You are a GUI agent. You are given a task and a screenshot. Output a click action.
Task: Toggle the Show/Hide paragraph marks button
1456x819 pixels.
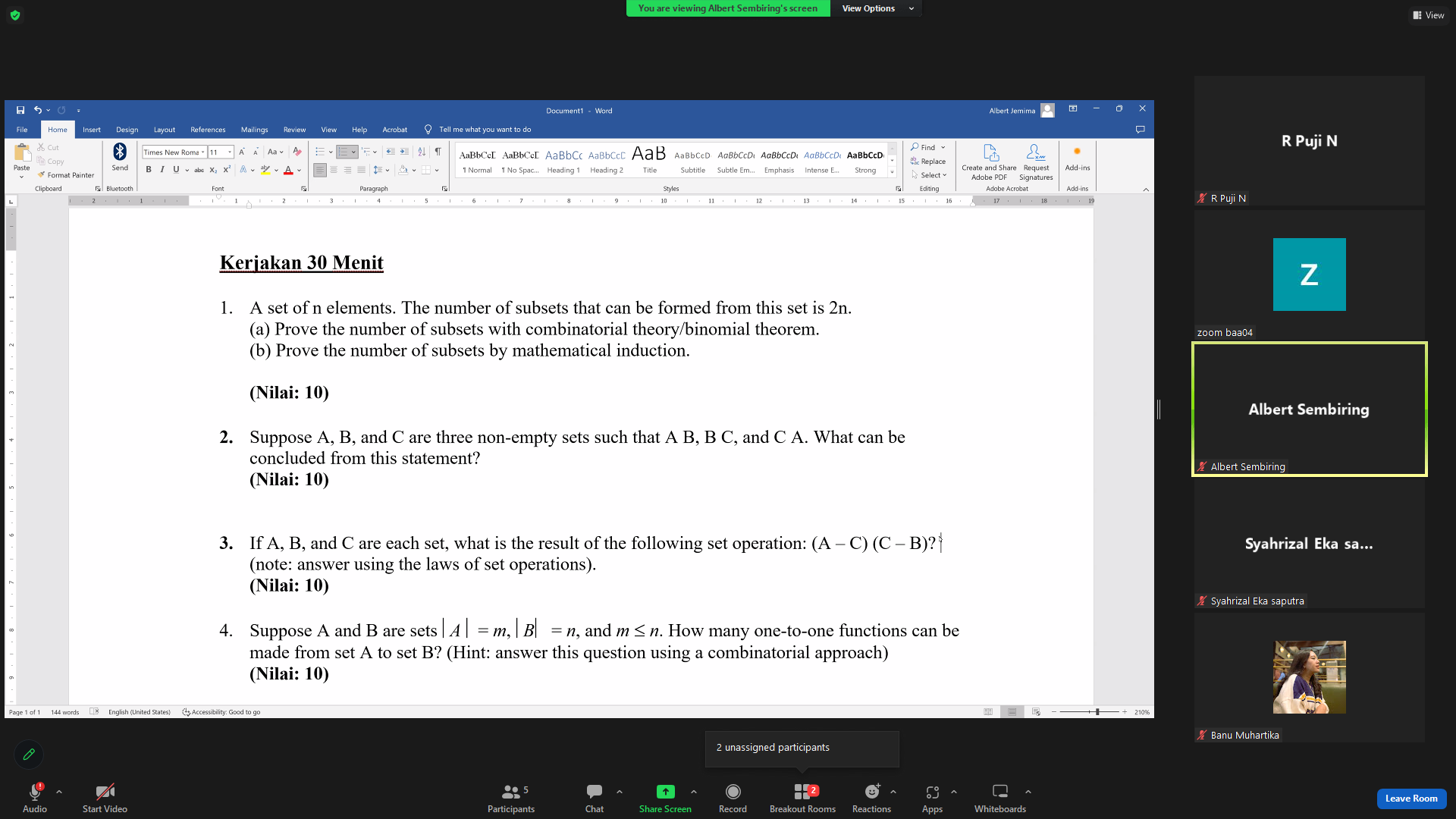click(438, 152)
